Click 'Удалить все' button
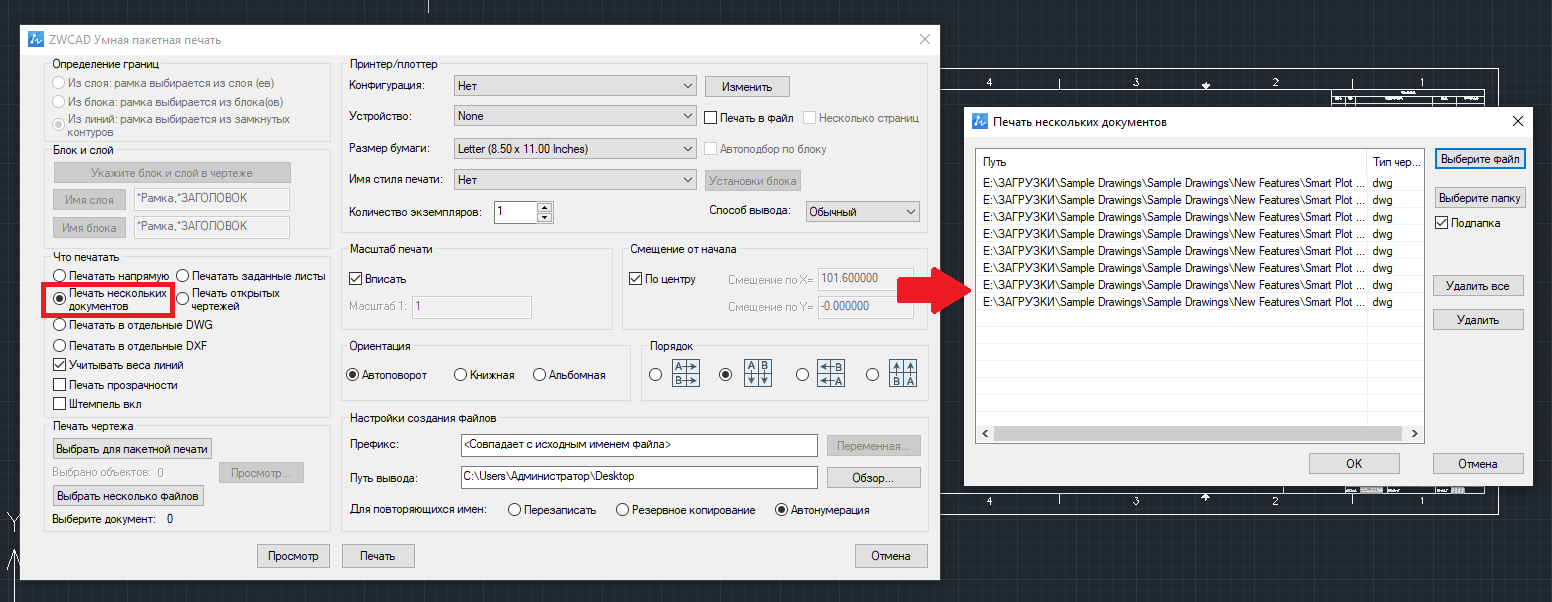 coord(1478,286)
